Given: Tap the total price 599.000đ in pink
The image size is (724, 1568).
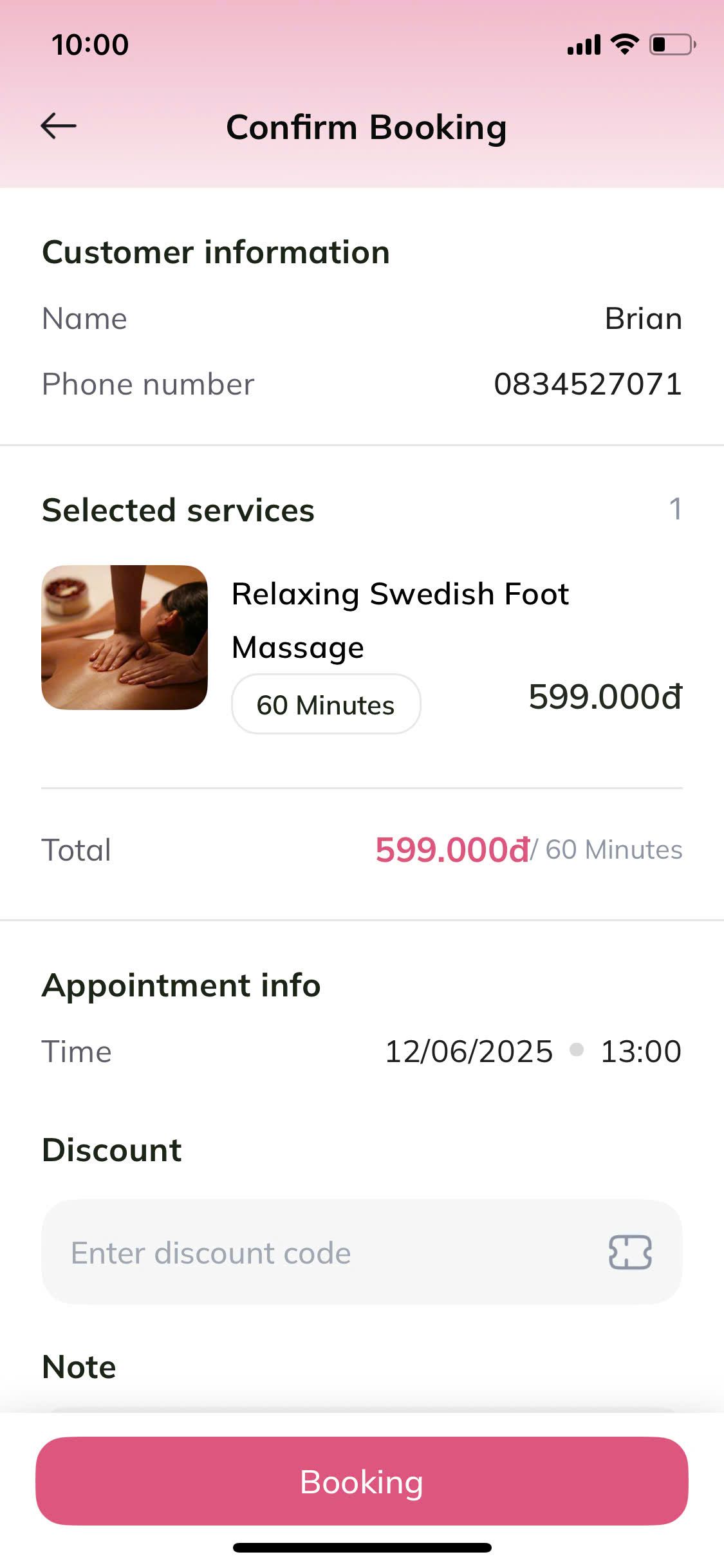Looking at the screenshot, I should pos(452,850).
